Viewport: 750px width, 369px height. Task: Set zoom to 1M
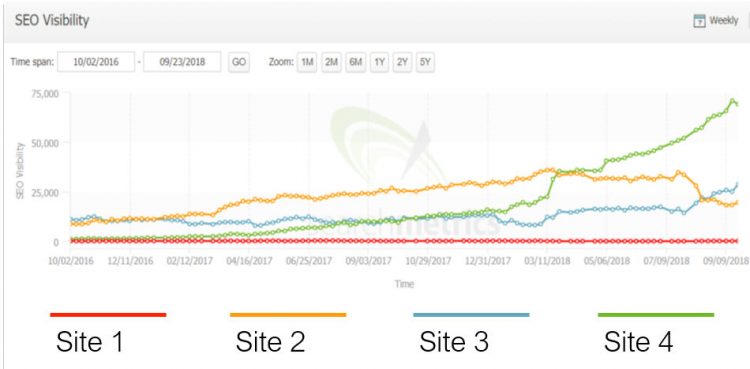pos(307,62)
